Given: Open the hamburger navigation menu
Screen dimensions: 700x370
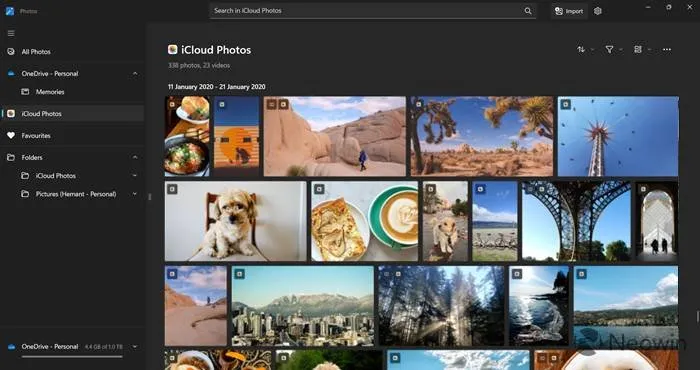Looking at the screenshot, I should (x=11, y=33).
